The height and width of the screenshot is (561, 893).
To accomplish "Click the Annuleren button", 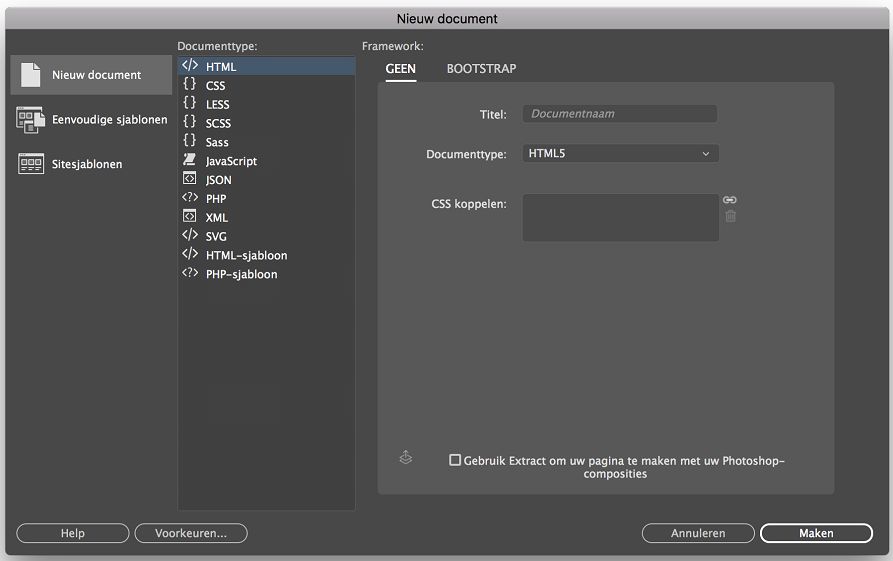I will [698, 533].
